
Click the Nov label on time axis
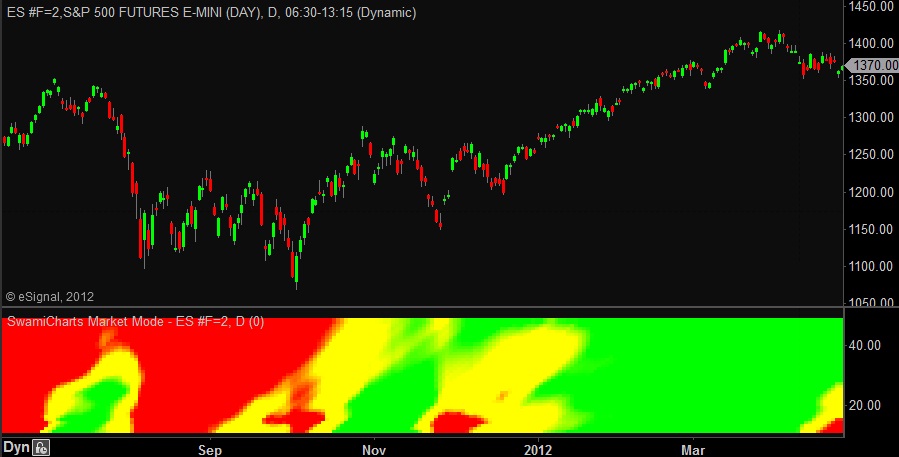point(374,450)
